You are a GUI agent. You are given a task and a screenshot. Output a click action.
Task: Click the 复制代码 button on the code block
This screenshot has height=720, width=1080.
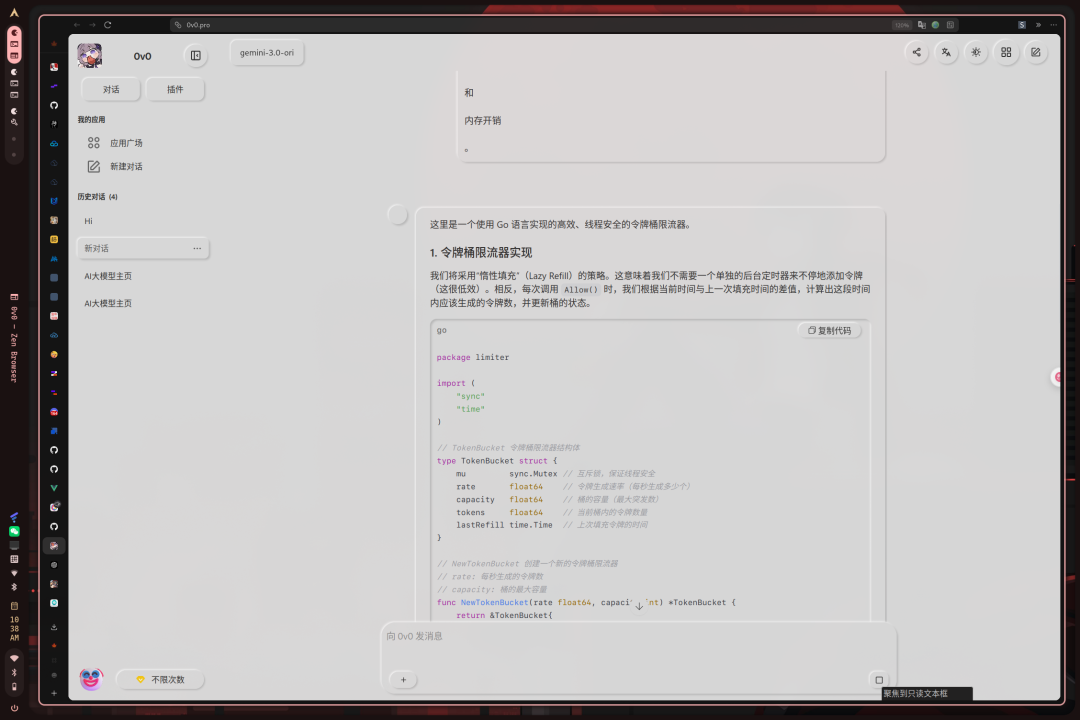click(x=830, y=330)
